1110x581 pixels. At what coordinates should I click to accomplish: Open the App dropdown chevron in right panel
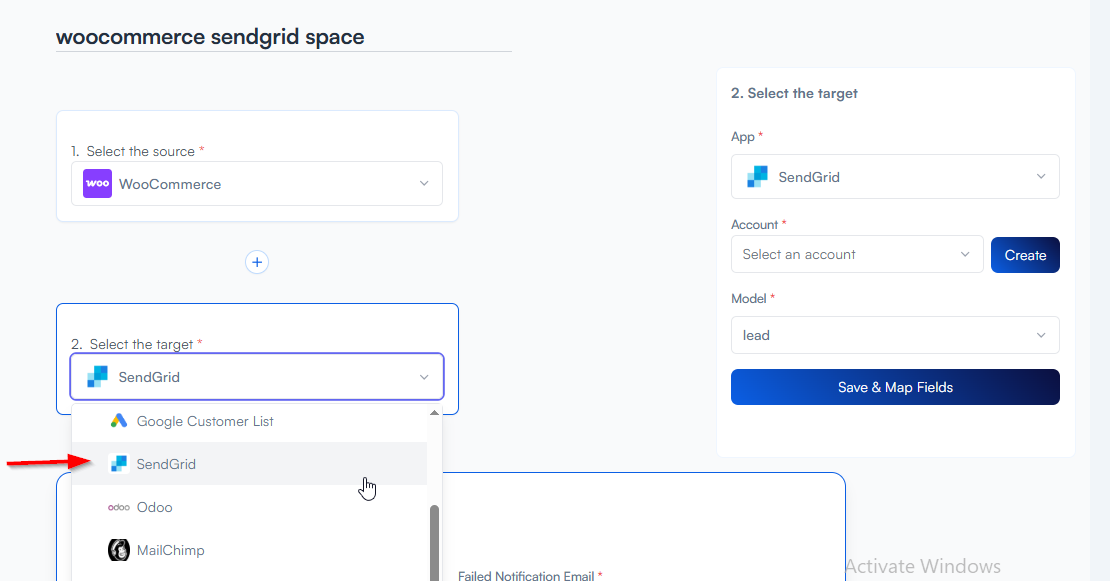click(1041, 177)
